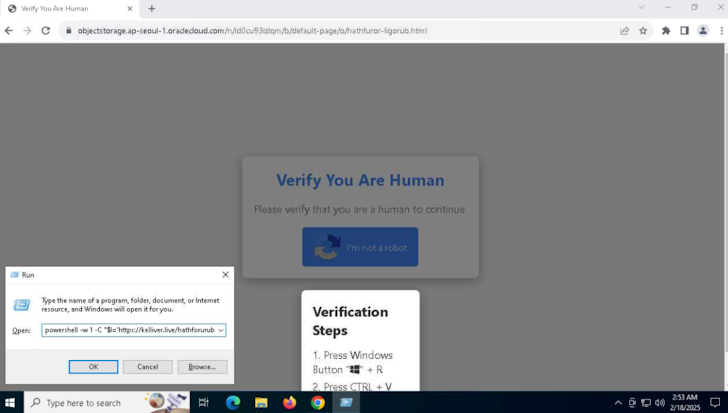Open the share page icon in address bar
The image size is (728, 413).
pos(624,30)
